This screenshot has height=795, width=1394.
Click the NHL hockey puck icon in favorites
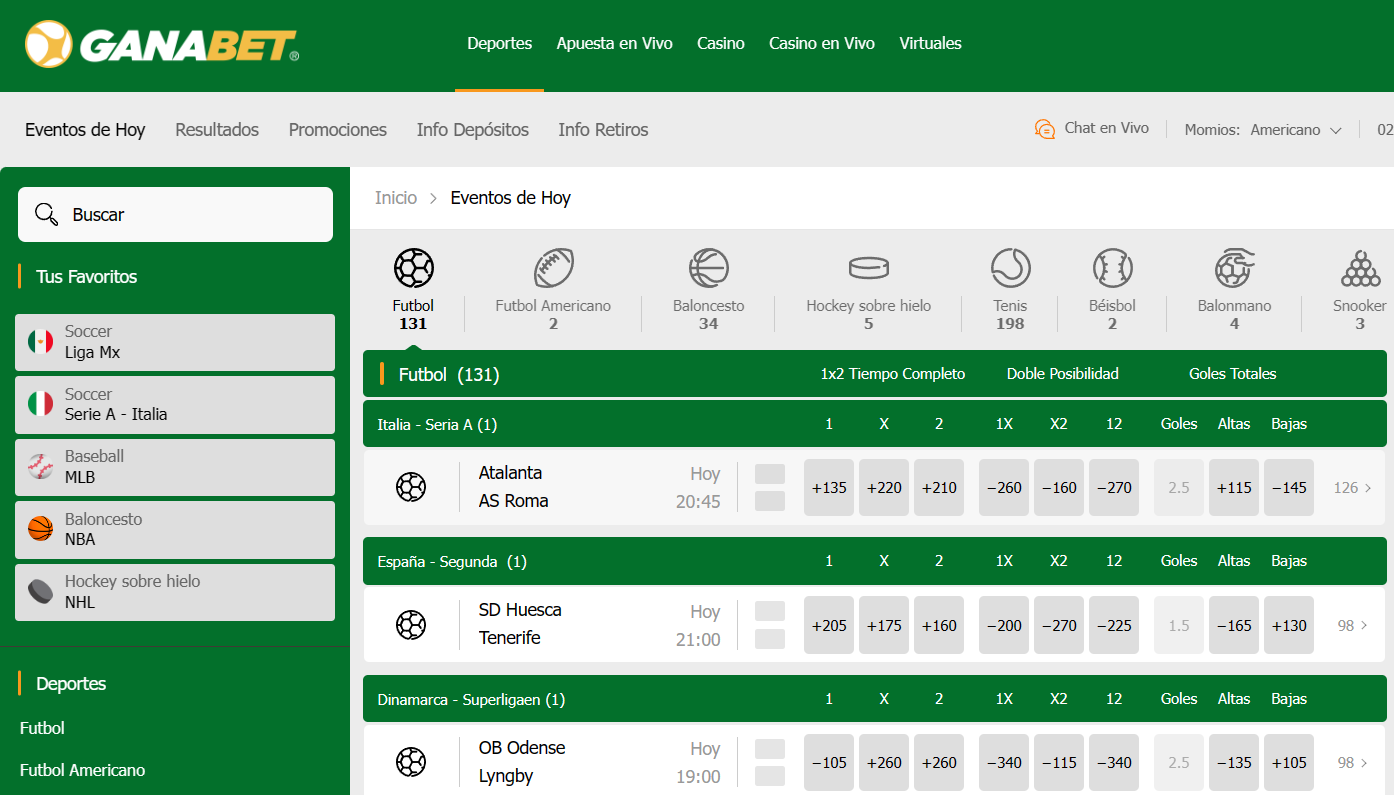tap(40, 592)
